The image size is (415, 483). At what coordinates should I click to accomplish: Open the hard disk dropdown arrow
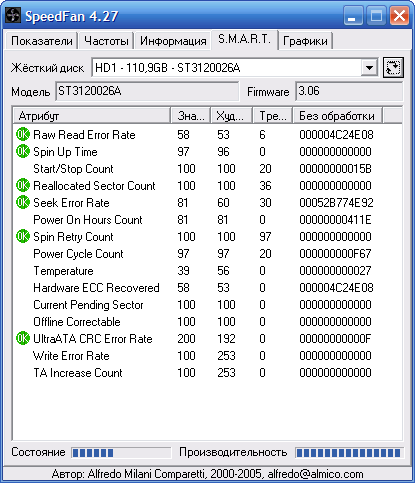click(x=369, y=68)
